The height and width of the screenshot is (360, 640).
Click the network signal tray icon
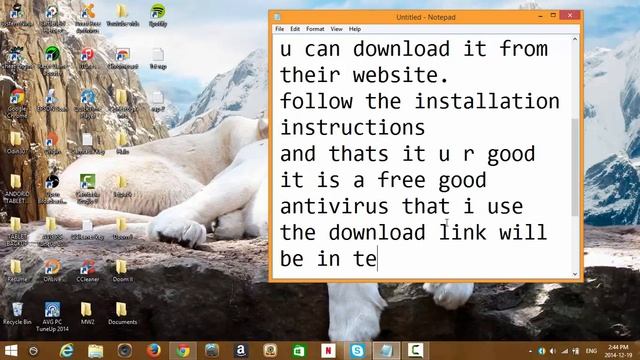click(564, 351)
